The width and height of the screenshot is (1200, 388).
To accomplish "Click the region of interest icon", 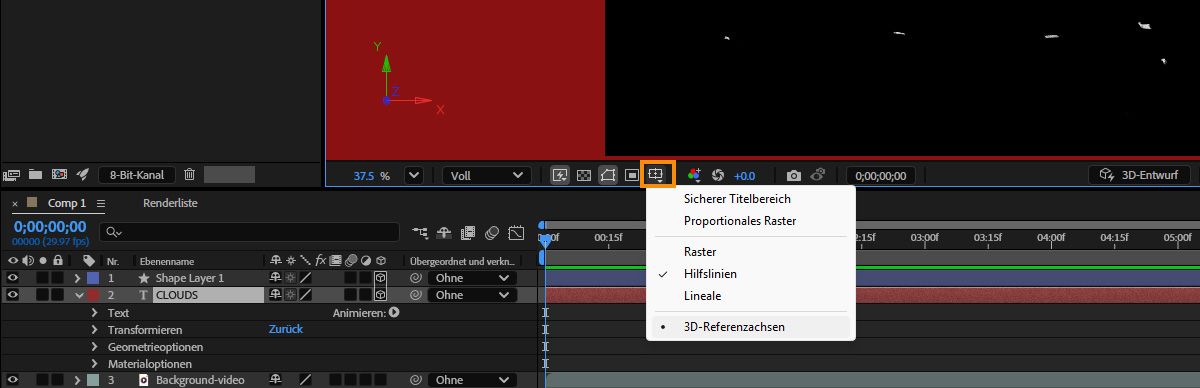I will coord(632,175).
